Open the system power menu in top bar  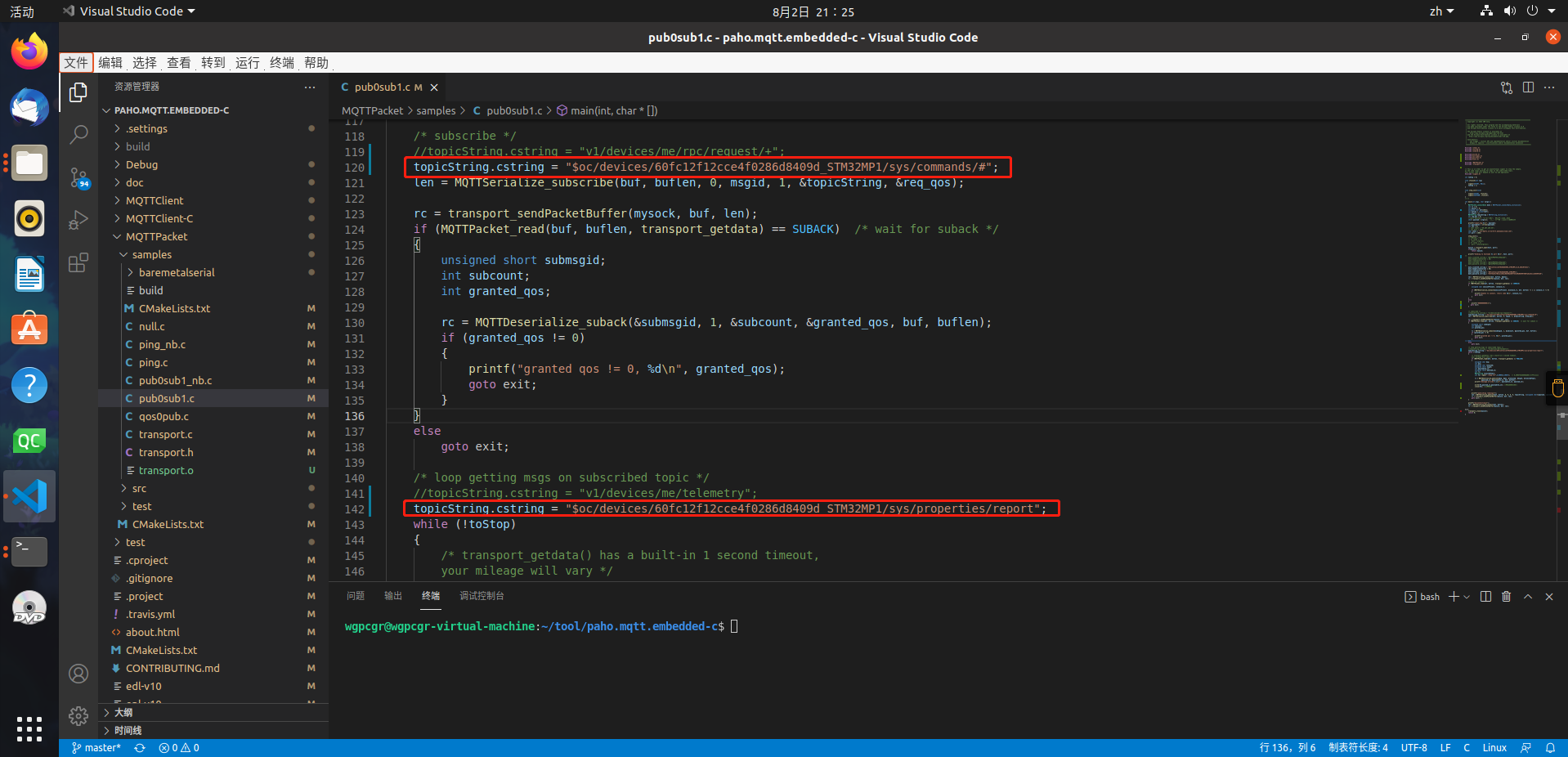(1539, 11)
